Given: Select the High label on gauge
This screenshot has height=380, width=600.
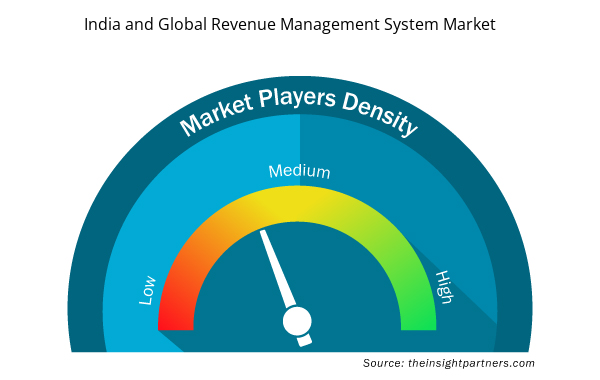Looking at the screenshot, I should pyautogui.click(x=444, y=287).
